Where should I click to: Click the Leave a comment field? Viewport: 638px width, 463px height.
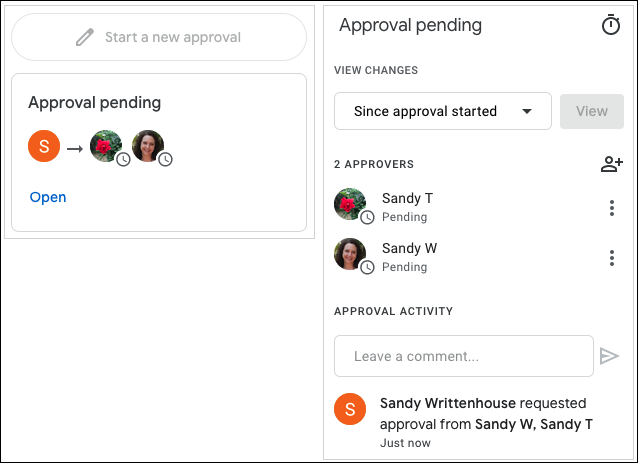point(464,356)
